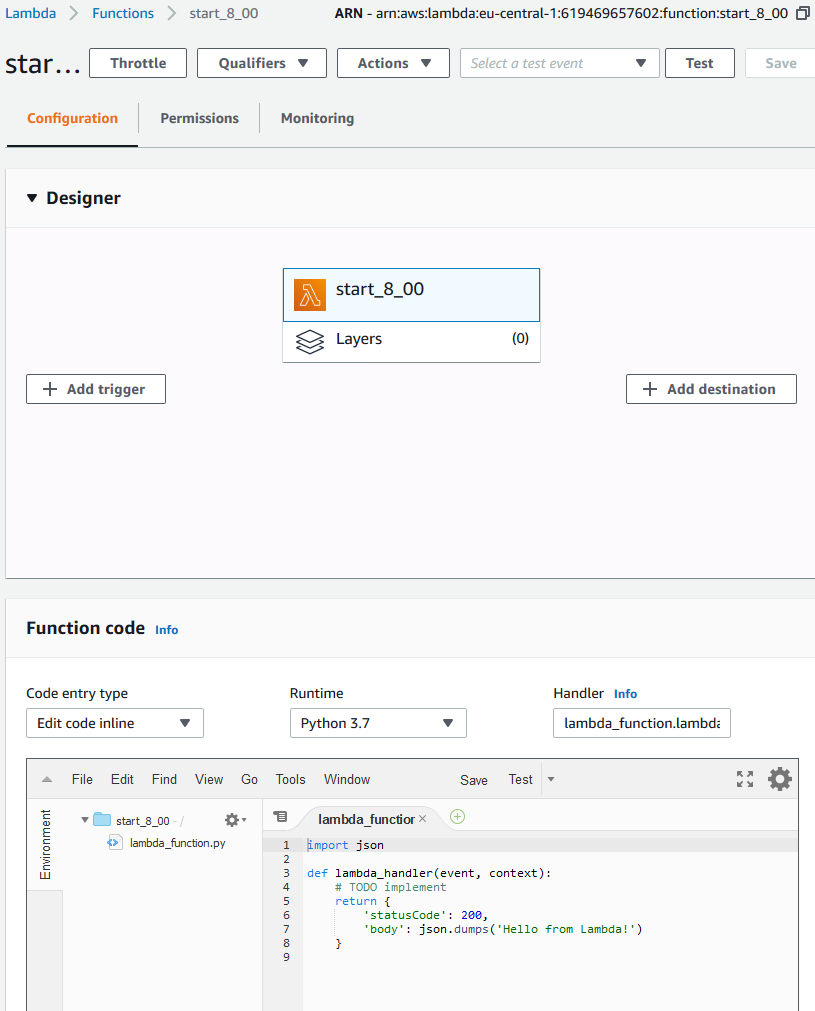This screenshot has height=1011, width=815.
Task: Switch to the Permissions tab
Action: 199,119
